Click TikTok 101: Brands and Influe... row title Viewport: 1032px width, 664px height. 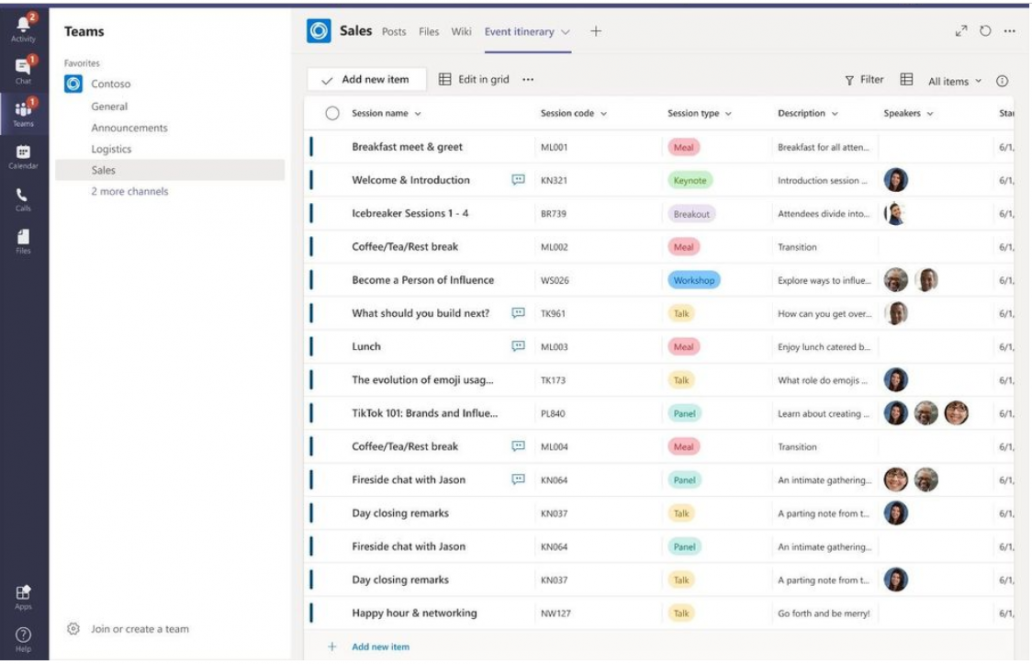tap(425, 413)
